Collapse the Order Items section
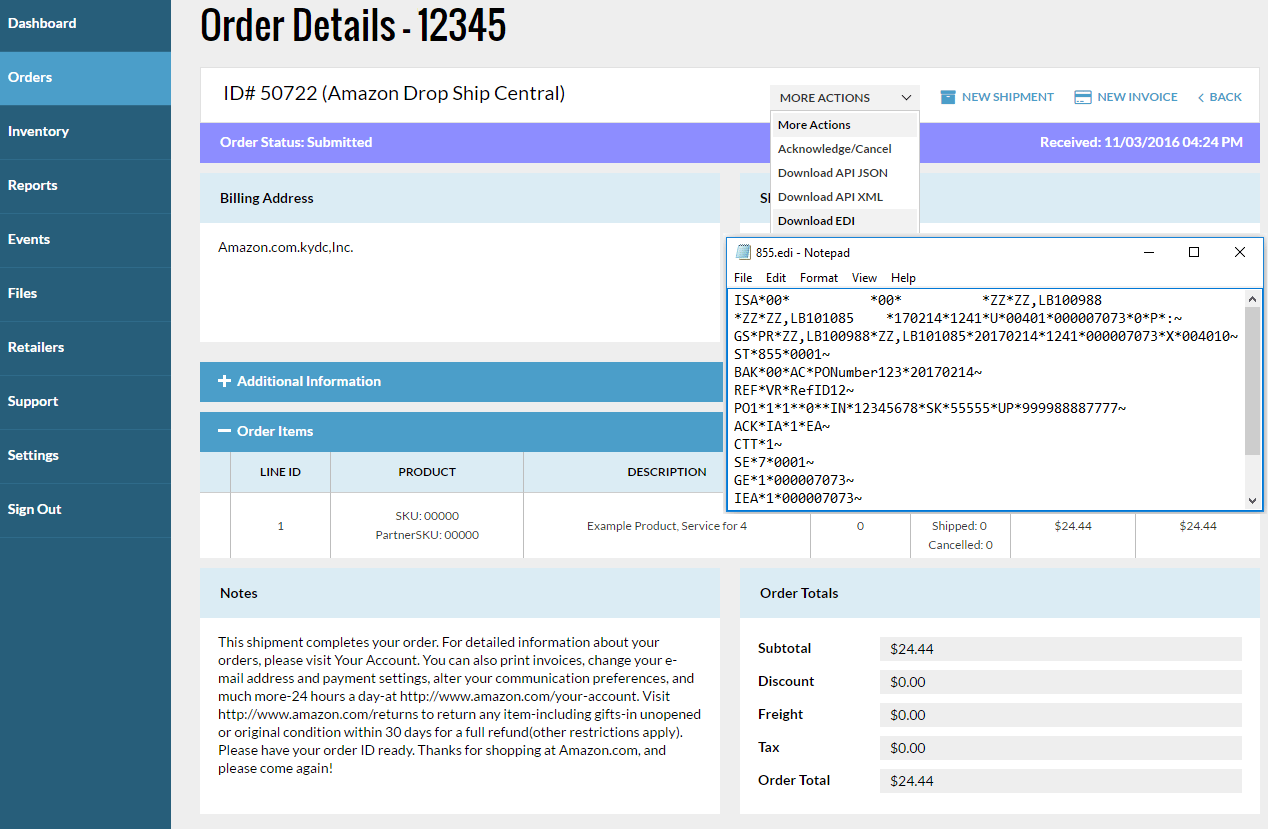 coord(275,431)
